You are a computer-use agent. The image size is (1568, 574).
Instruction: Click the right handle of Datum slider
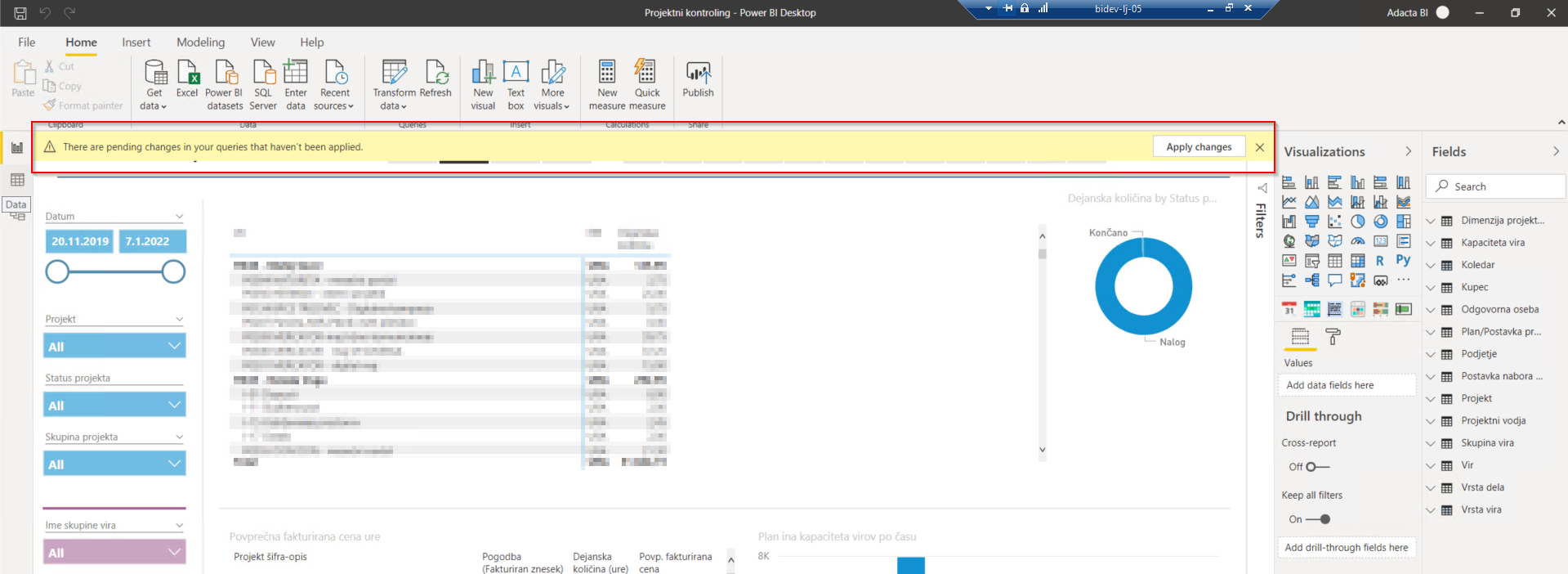[173, 271]
